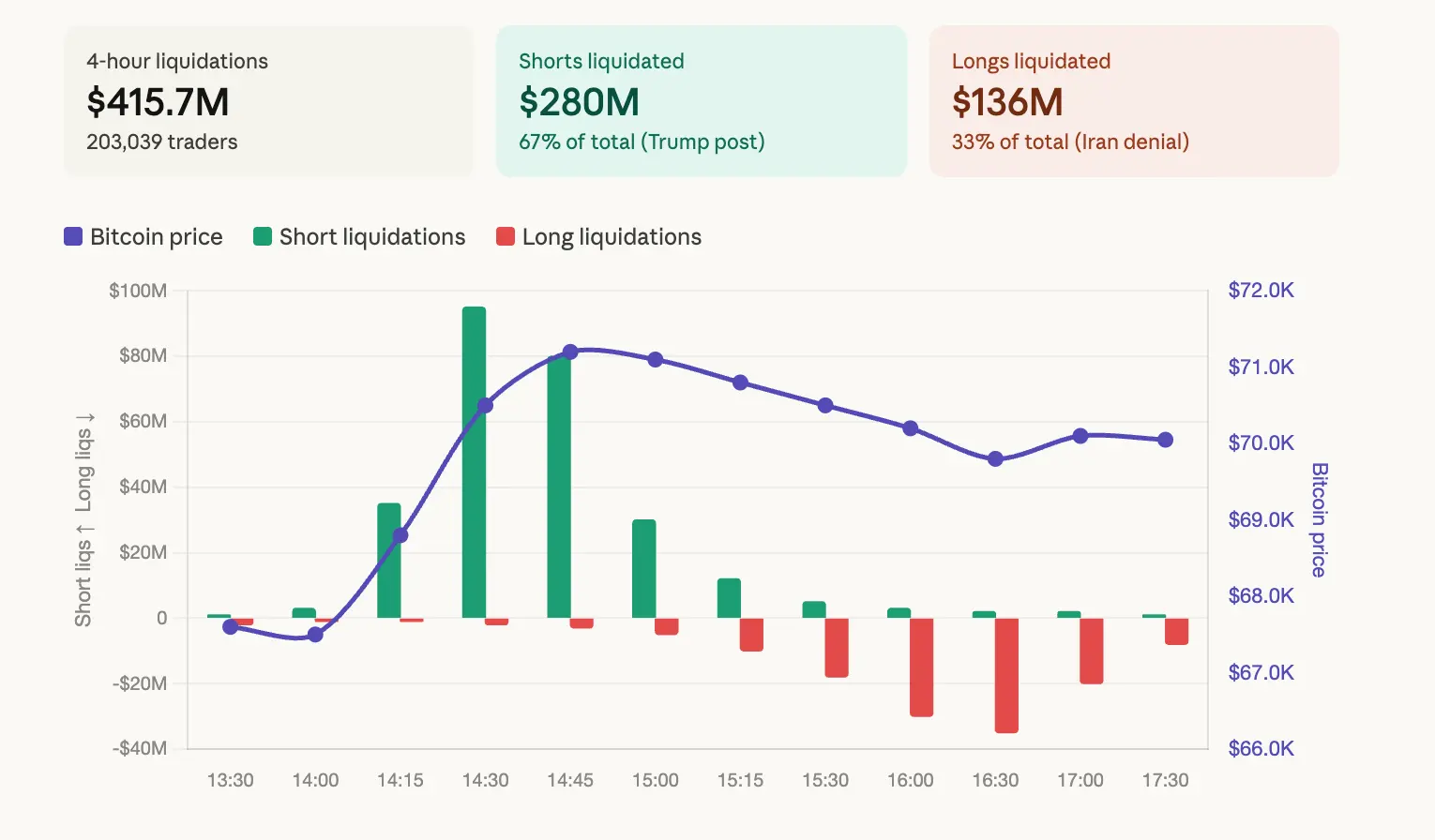
Task: Select the 4-hour liquidations summary card
Action: coord(268,101)
